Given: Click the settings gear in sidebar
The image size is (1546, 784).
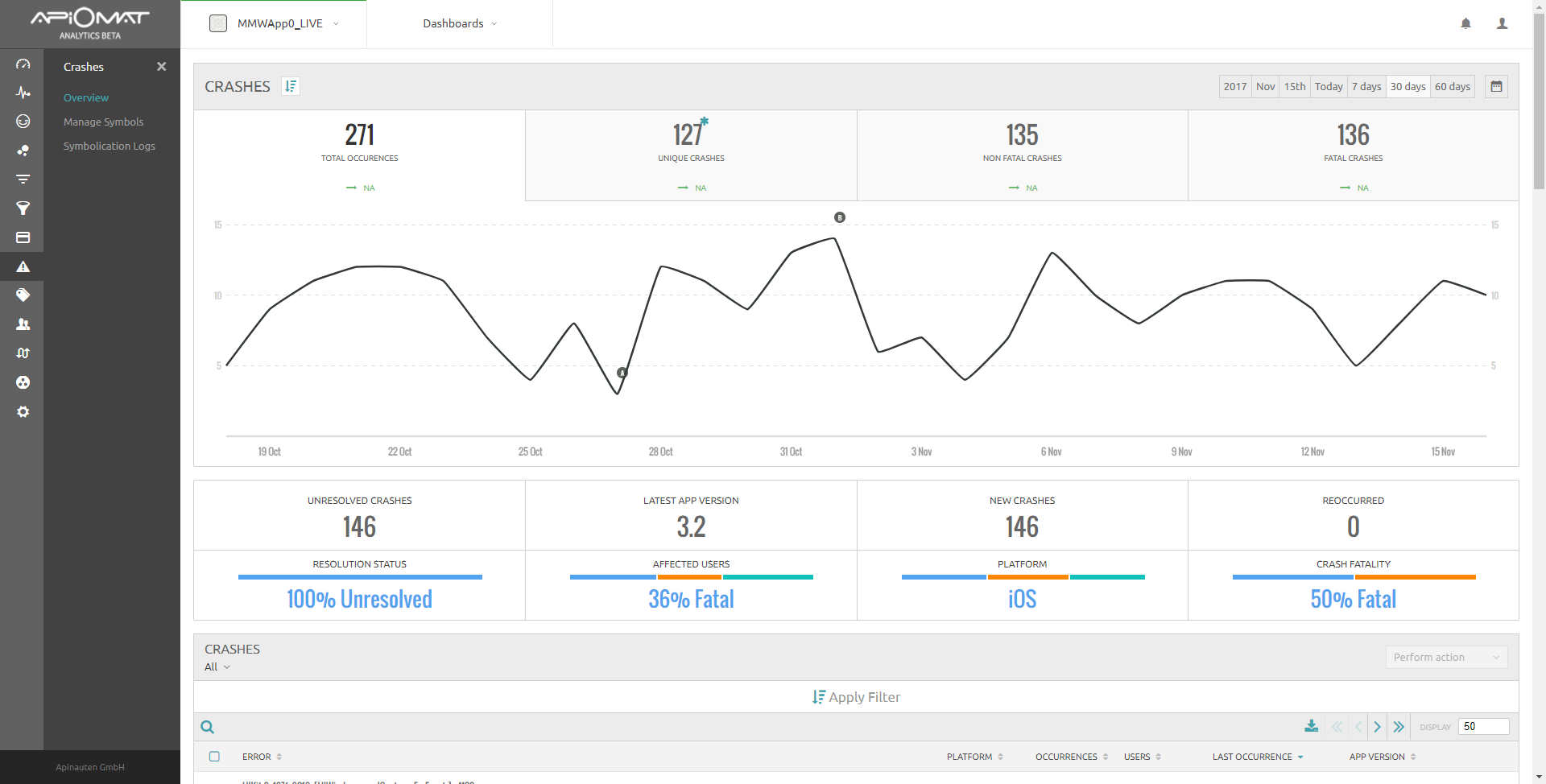Looking at the screenshot, I should tap(23, 411).
